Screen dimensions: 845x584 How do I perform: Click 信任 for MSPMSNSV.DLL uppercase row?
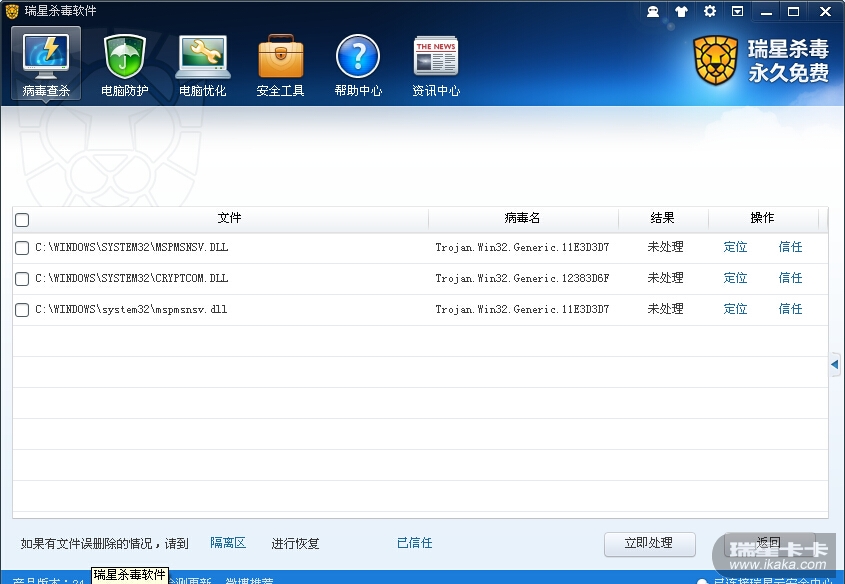[791, 247]
